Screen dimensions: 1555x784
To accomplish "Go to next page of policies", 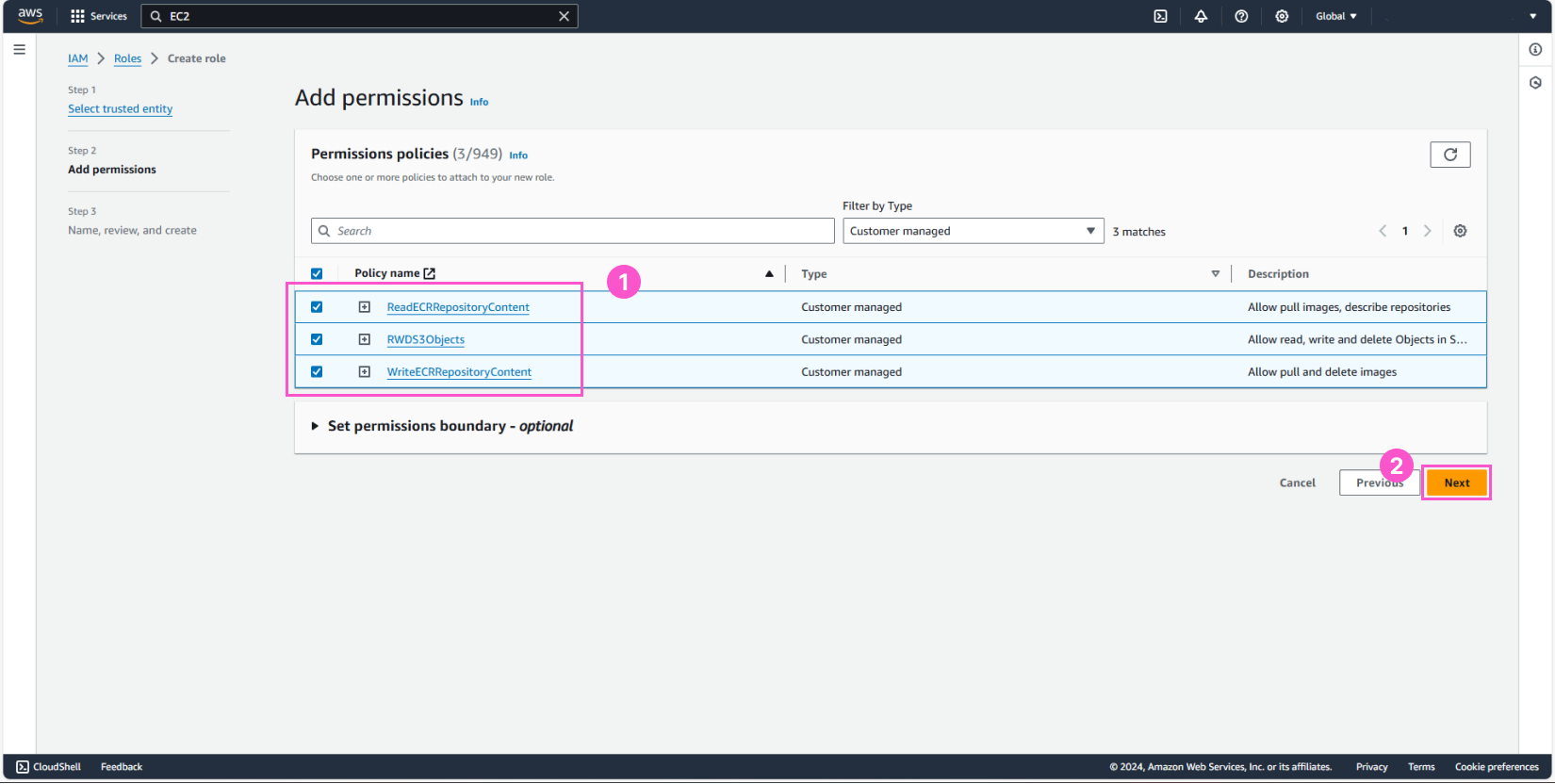I will [1427, 231].
